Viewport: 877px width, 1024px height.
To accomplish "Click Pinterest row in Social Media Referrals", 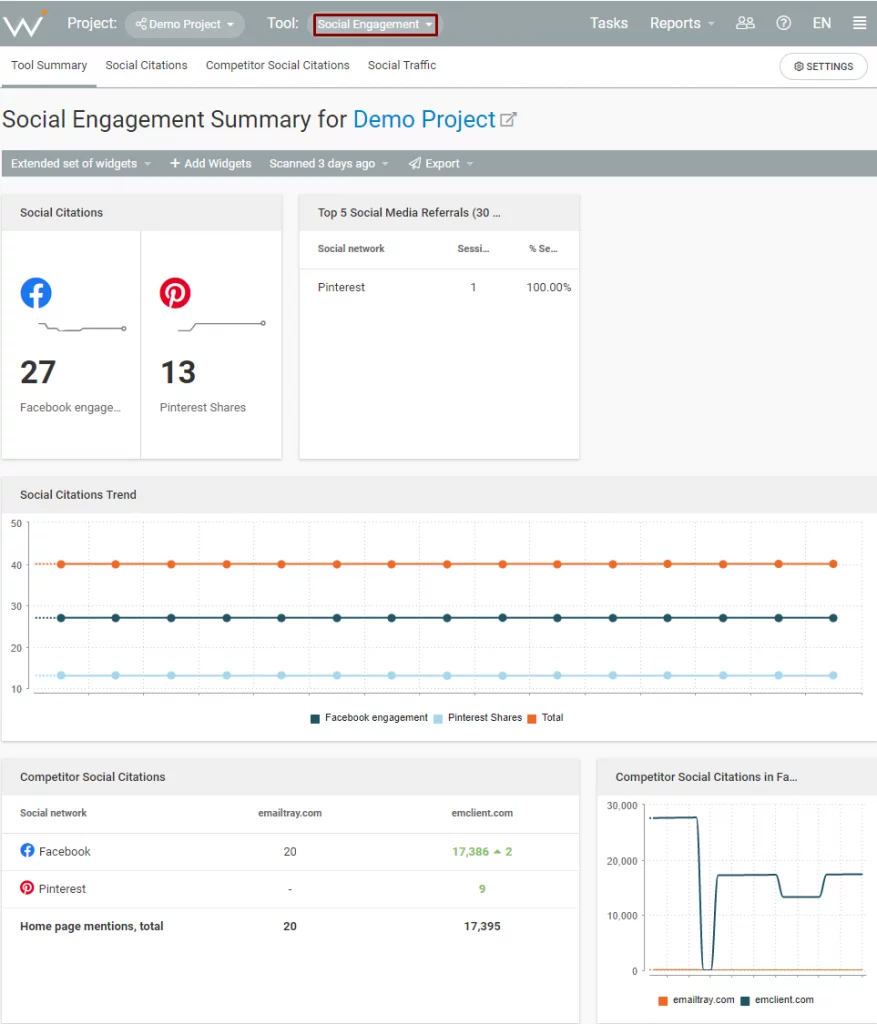I will pyautogui.click(x=439, y=287).
